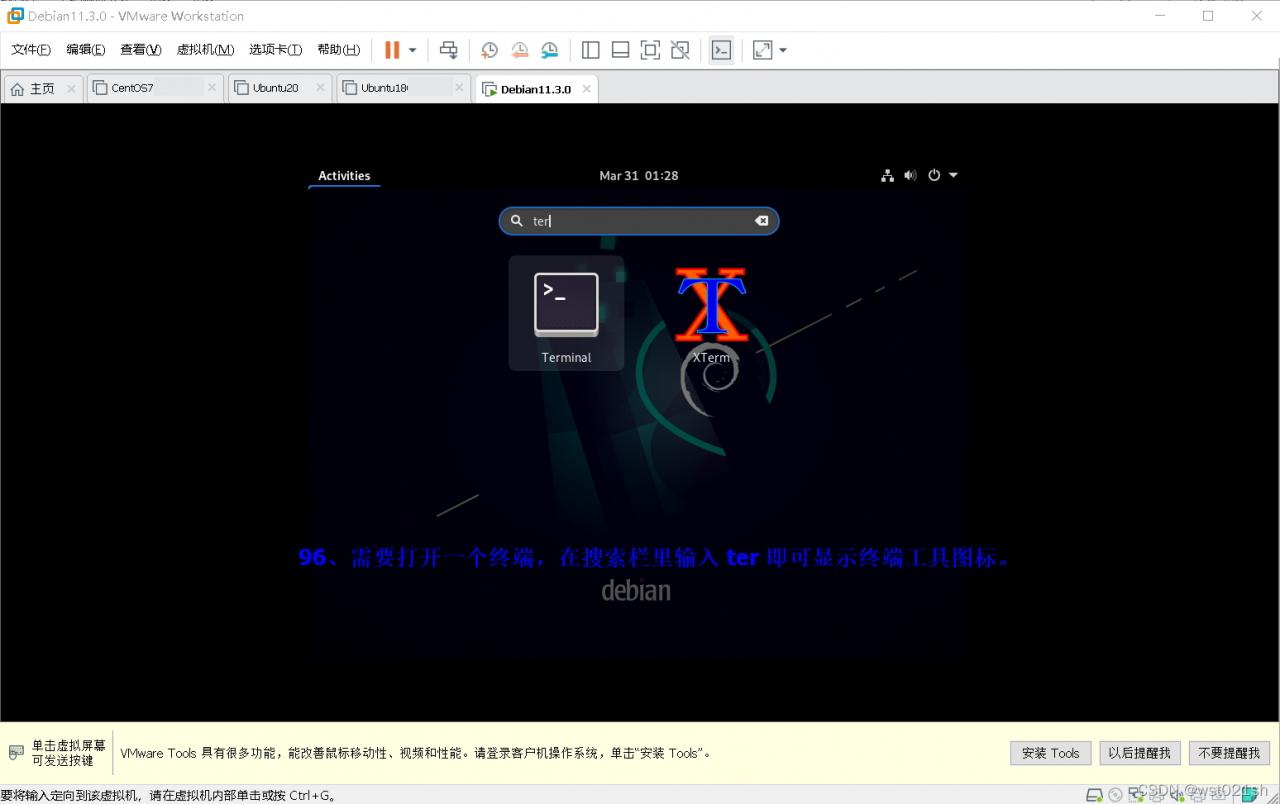The width and height of the screenshot is (1280, 804).
Task: Focus the search field containing ter
Action: 639,221
